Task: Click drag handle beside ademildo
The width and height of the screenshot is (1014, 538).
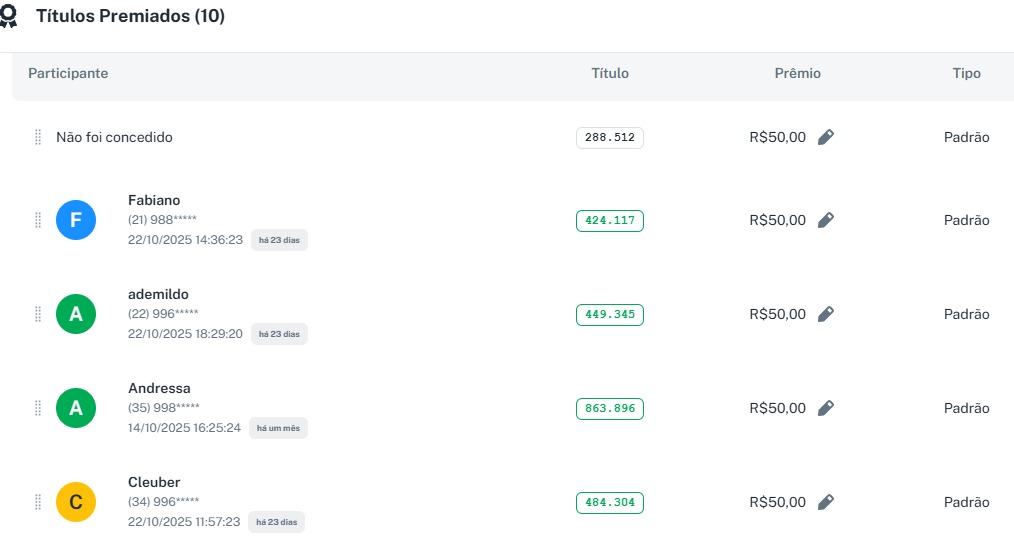Action: (x=38, y=314)
